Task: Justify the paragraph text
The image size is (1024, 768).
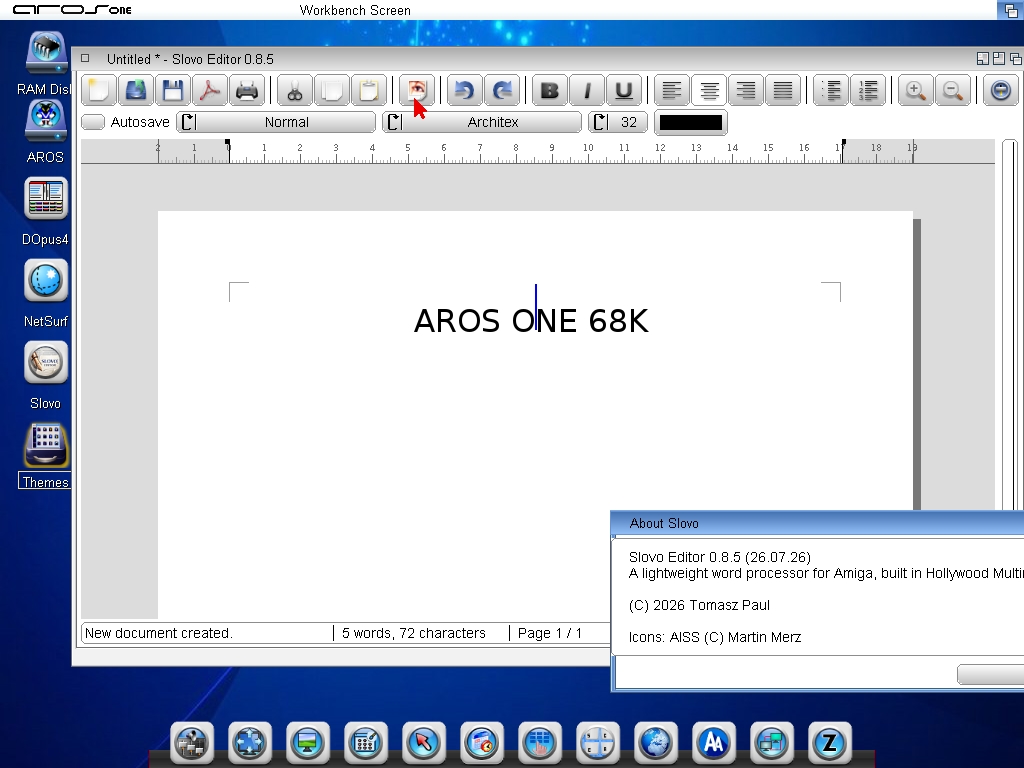Action: (x=783, y=90)
